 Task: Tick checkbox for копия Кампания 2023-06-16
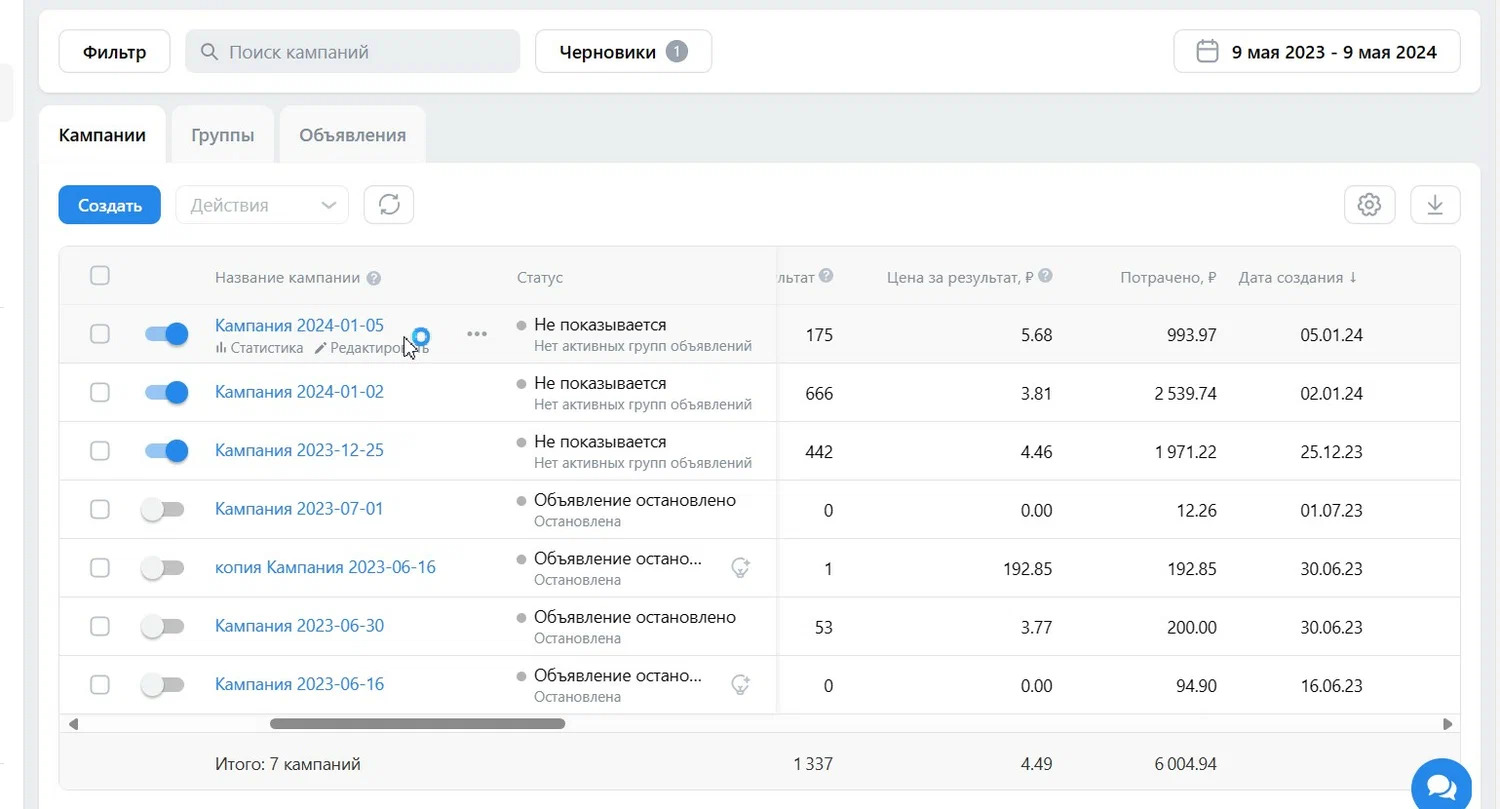(100, 568)
